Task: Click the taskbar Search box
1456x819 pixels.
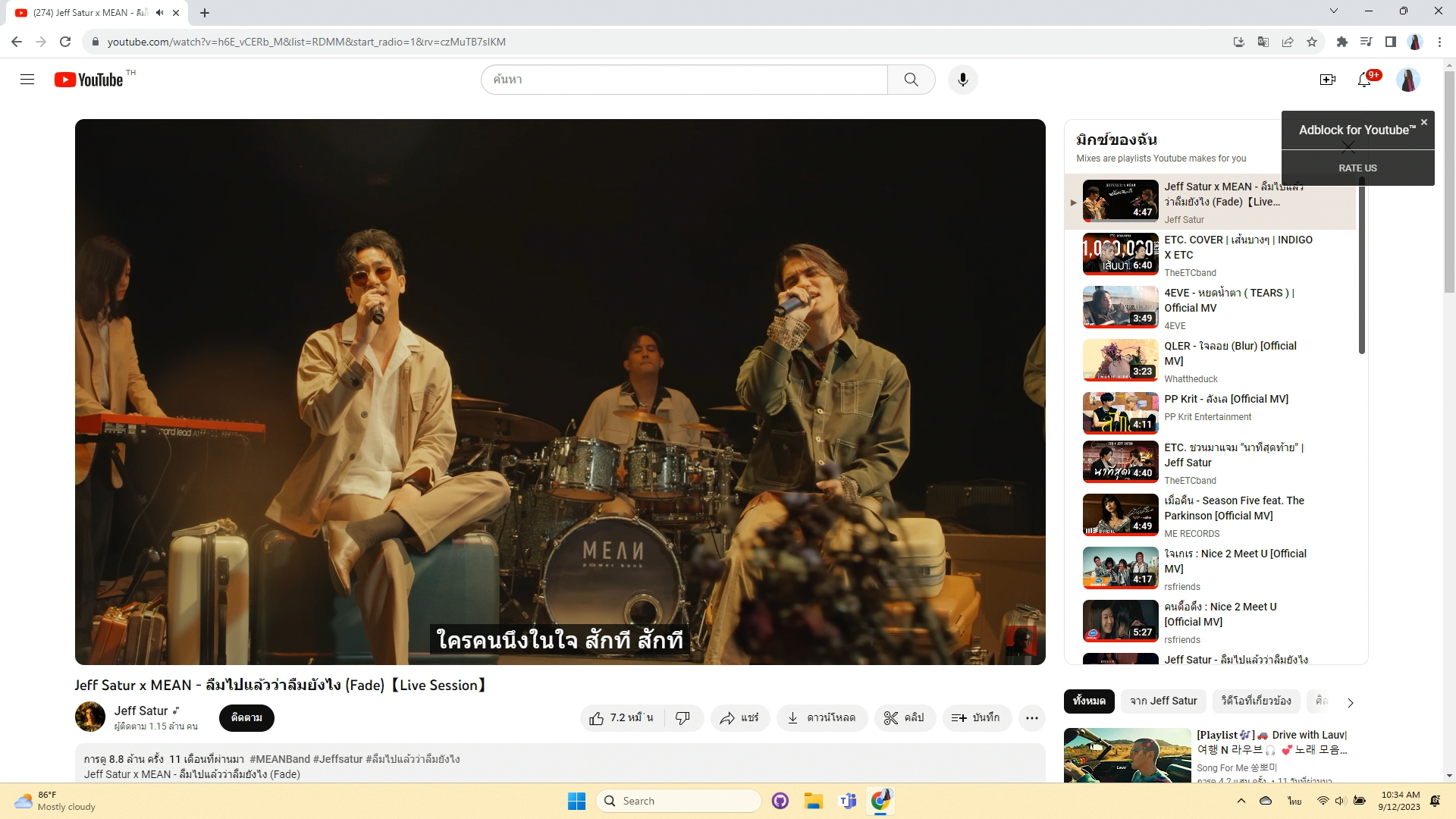Action: 679,801
